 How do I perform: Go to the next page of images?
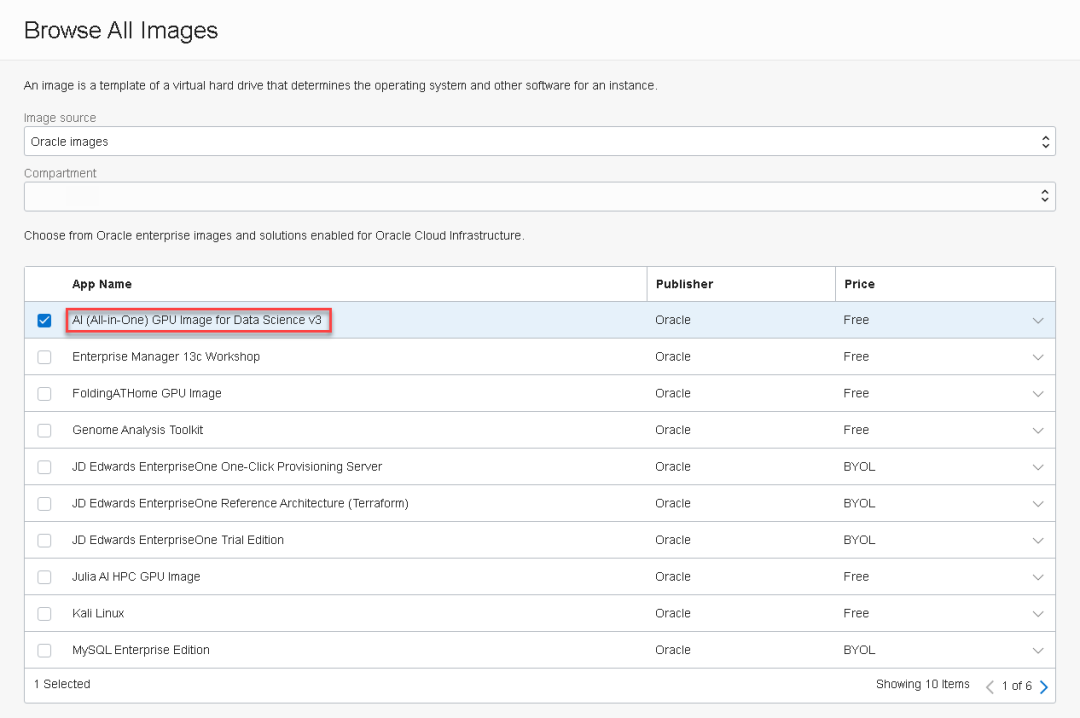tap(1044, 686)
